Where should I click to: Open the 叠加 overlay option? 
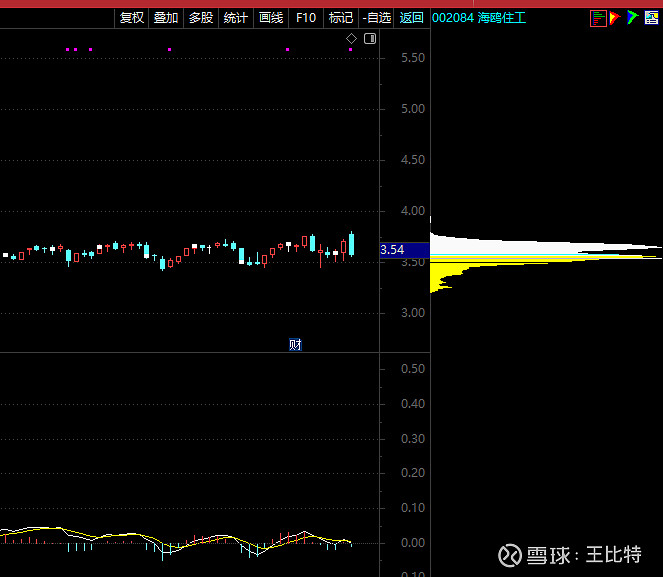(x=166, y=18)
